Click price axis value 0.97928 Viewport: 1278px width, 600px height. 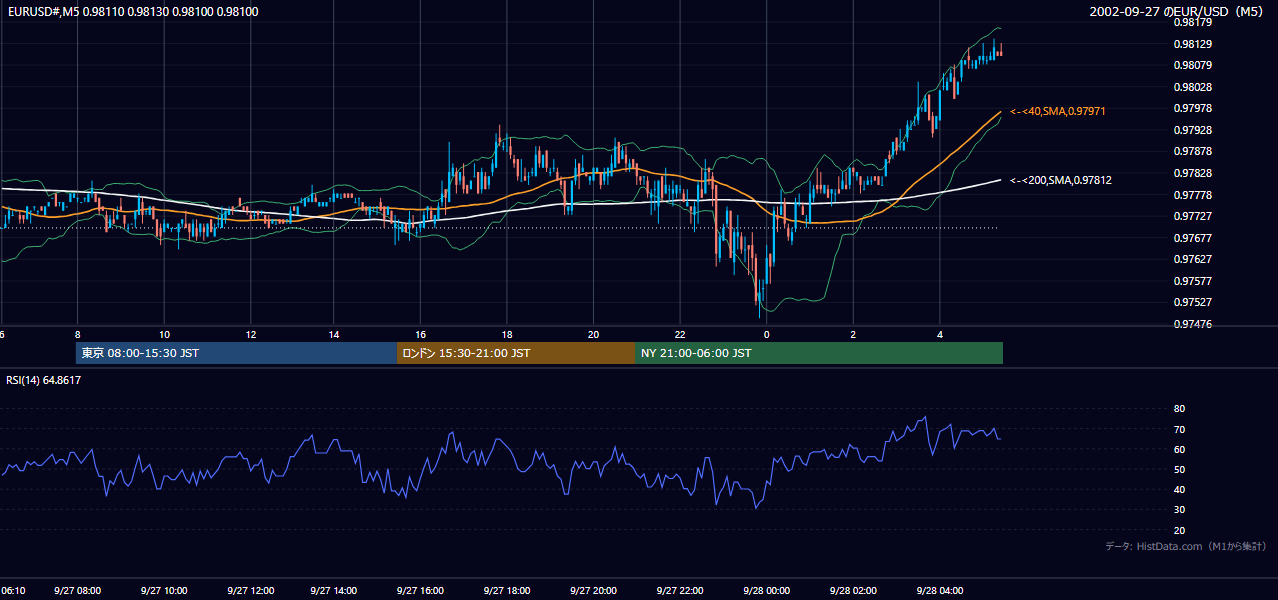(1193, 130)
